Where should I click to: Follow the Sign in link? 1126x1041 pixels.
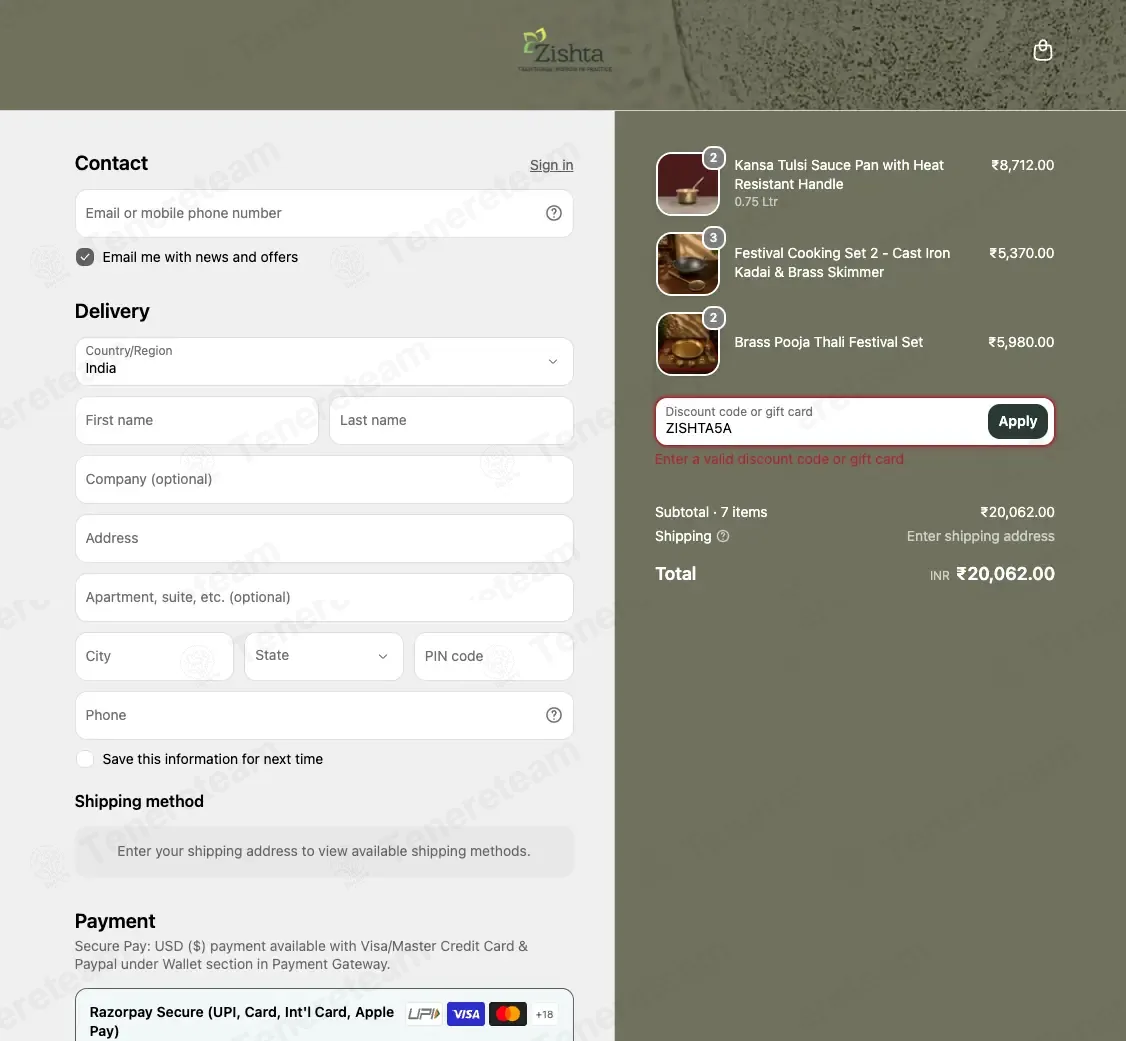552,165
